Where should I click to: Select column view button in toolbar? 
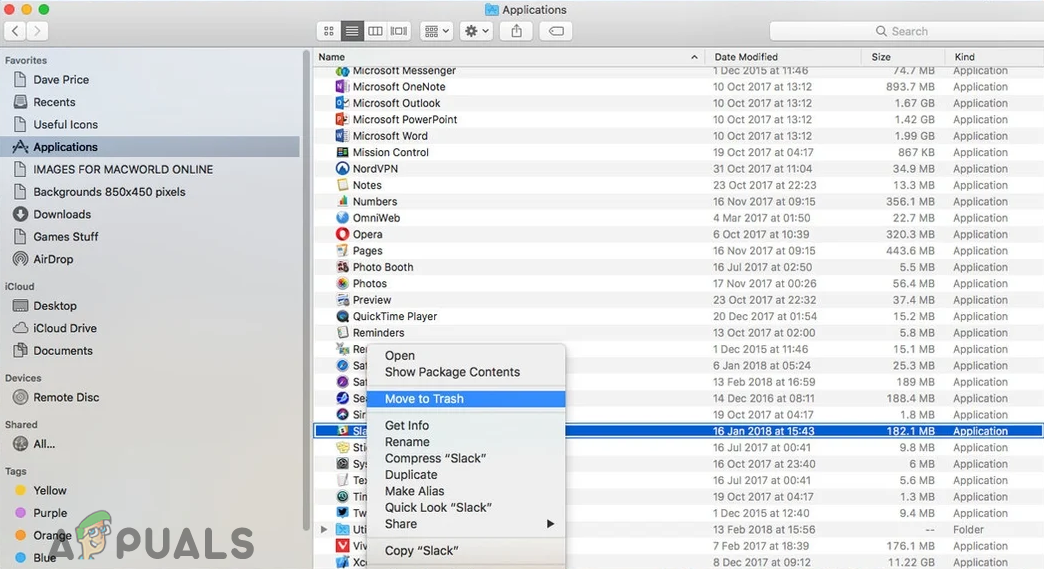[375, 31]
